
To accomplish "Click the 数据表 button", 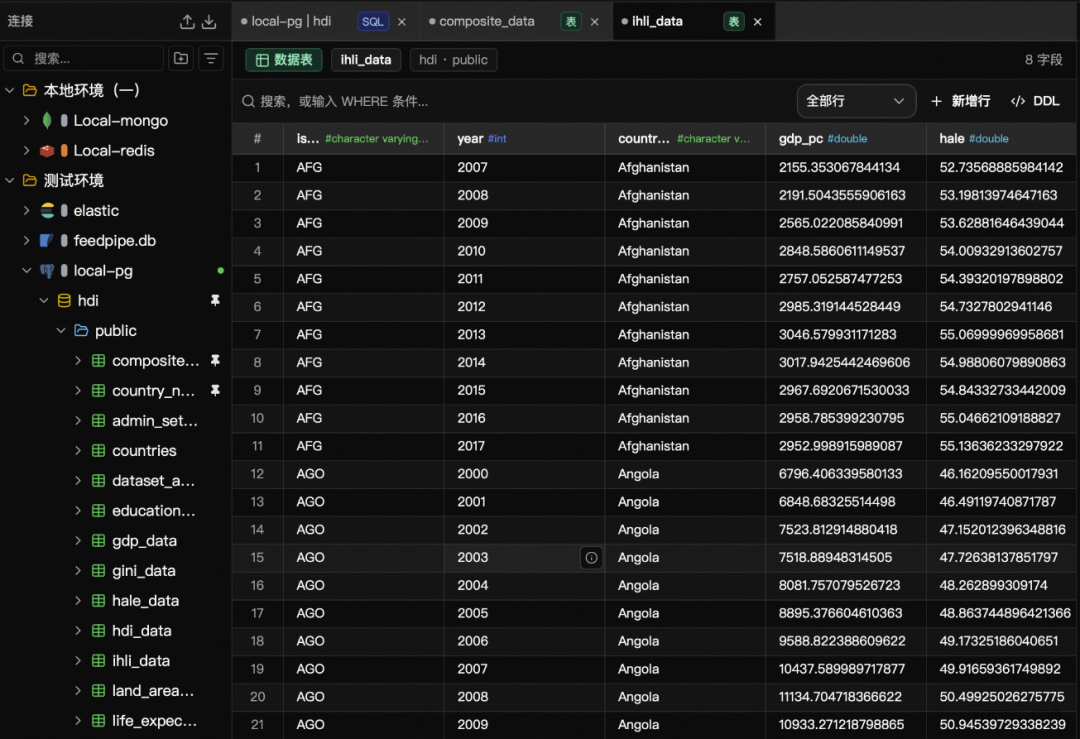I will point(284,60).
